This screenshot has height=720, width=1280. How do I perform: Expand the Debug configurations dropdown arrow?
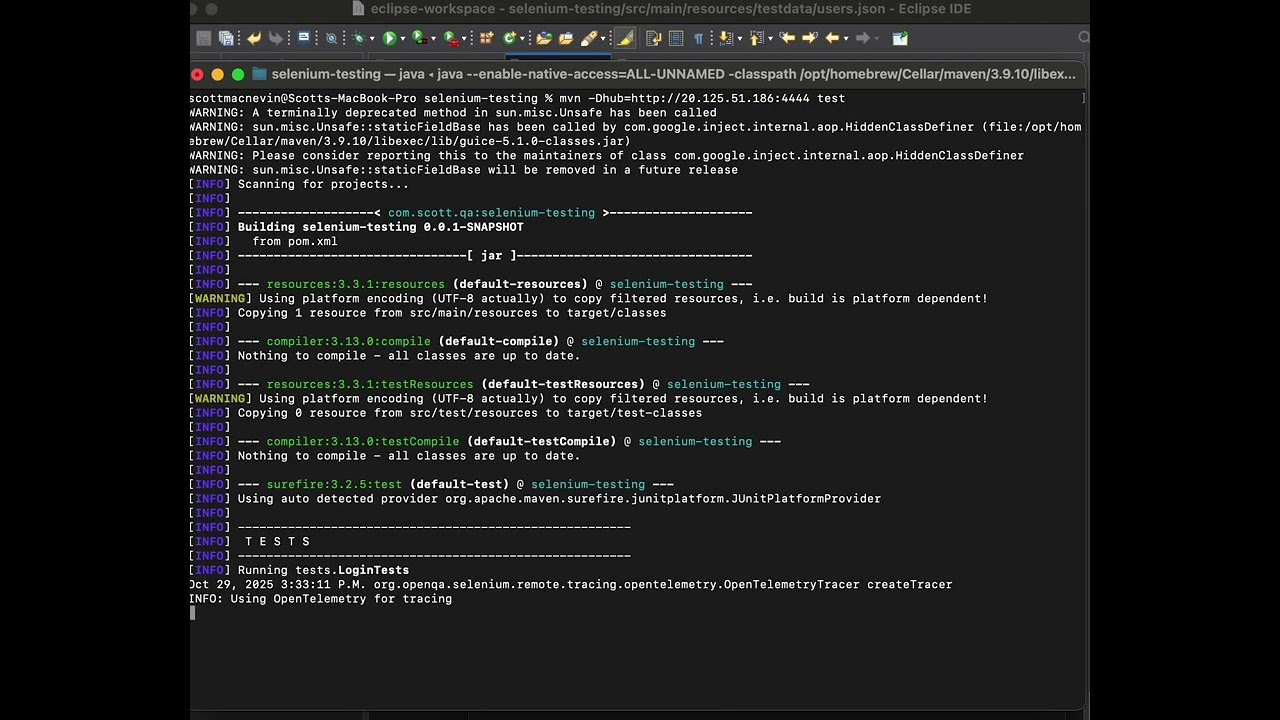[372, 39]
